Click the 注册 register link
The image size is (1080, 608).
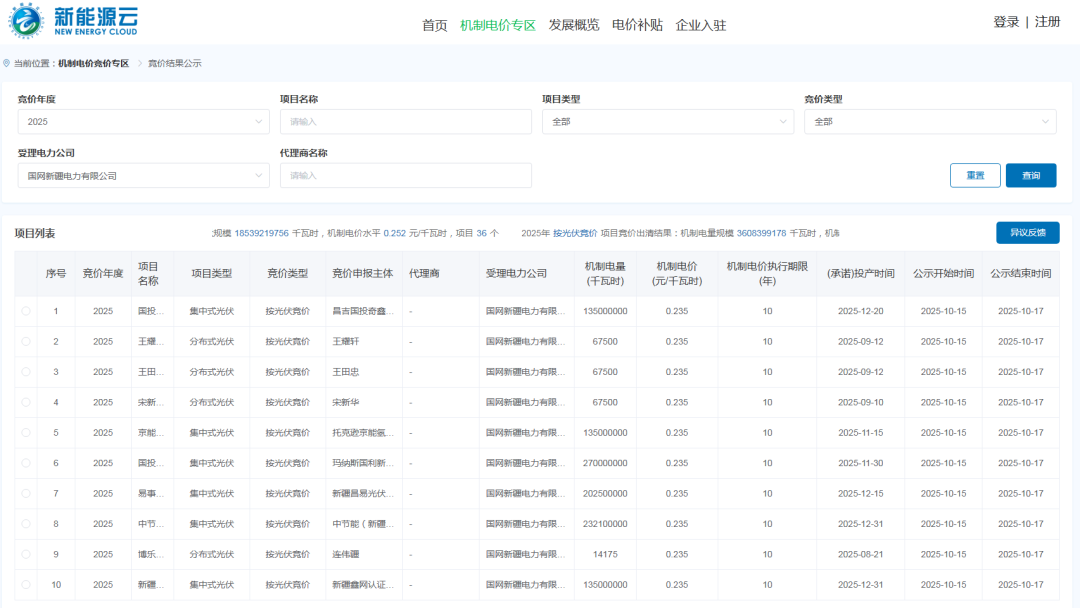[x=1047, y=22]
